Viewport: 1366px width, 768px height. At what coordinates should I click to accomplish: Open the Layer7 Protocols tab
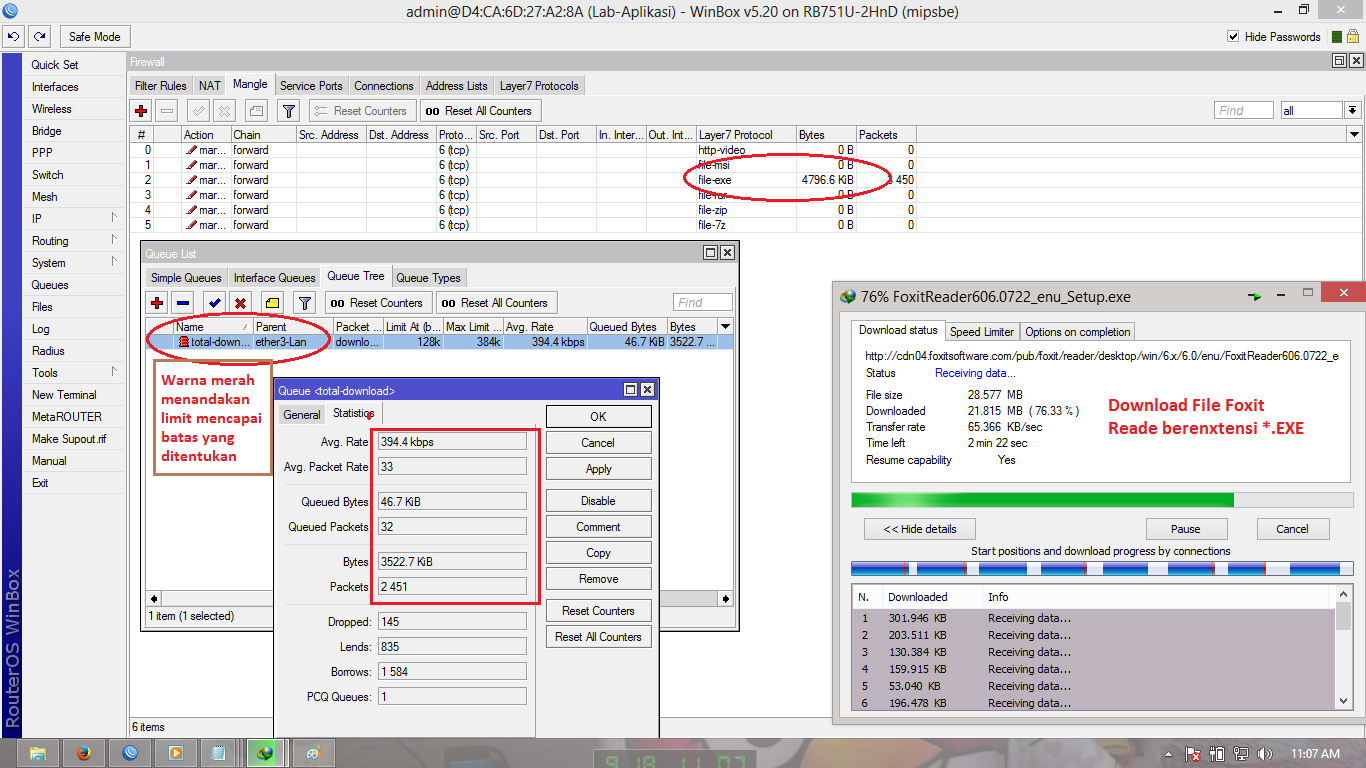[539, 86]
